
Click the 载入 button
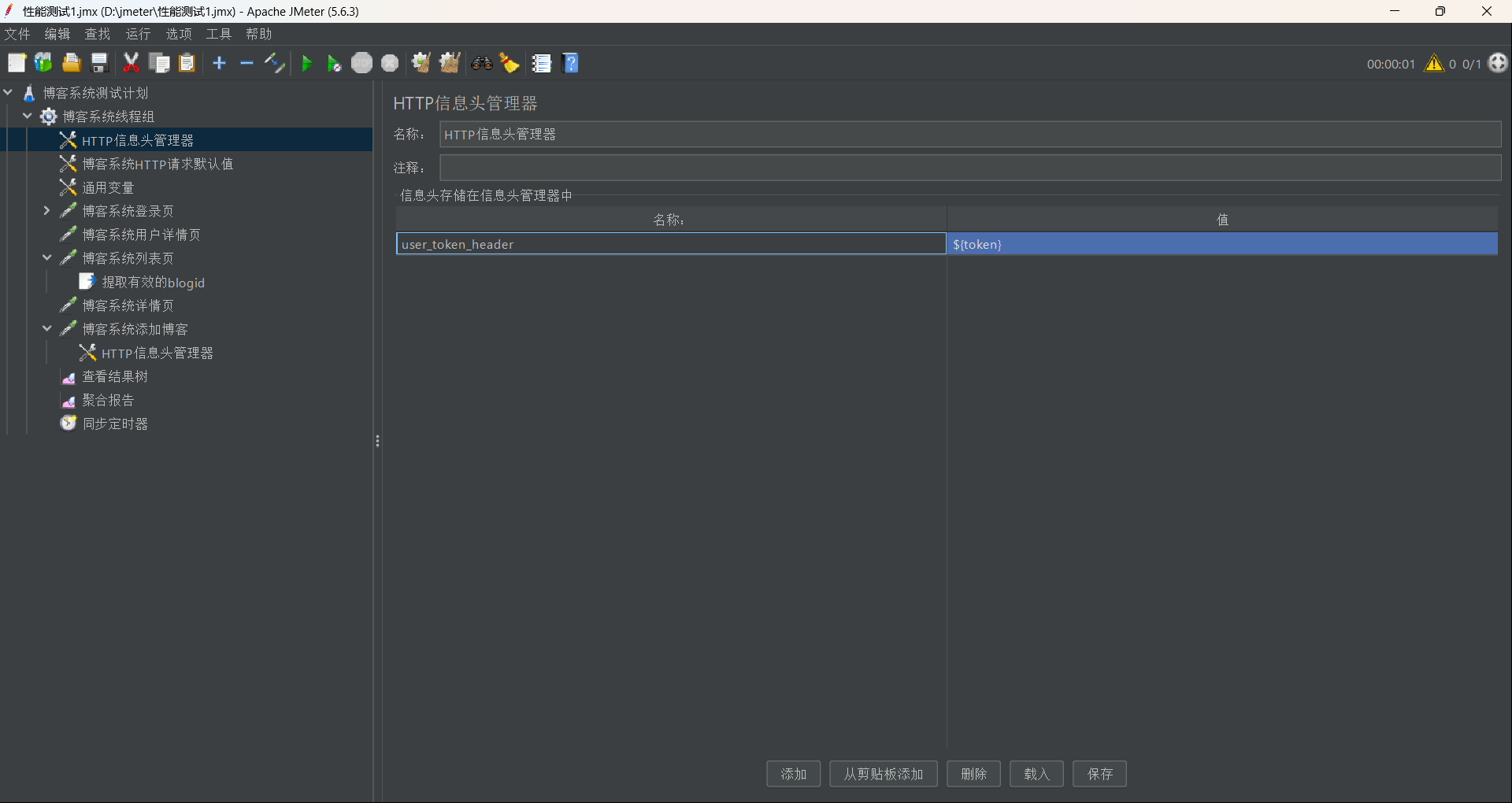tap(1036, 774)
